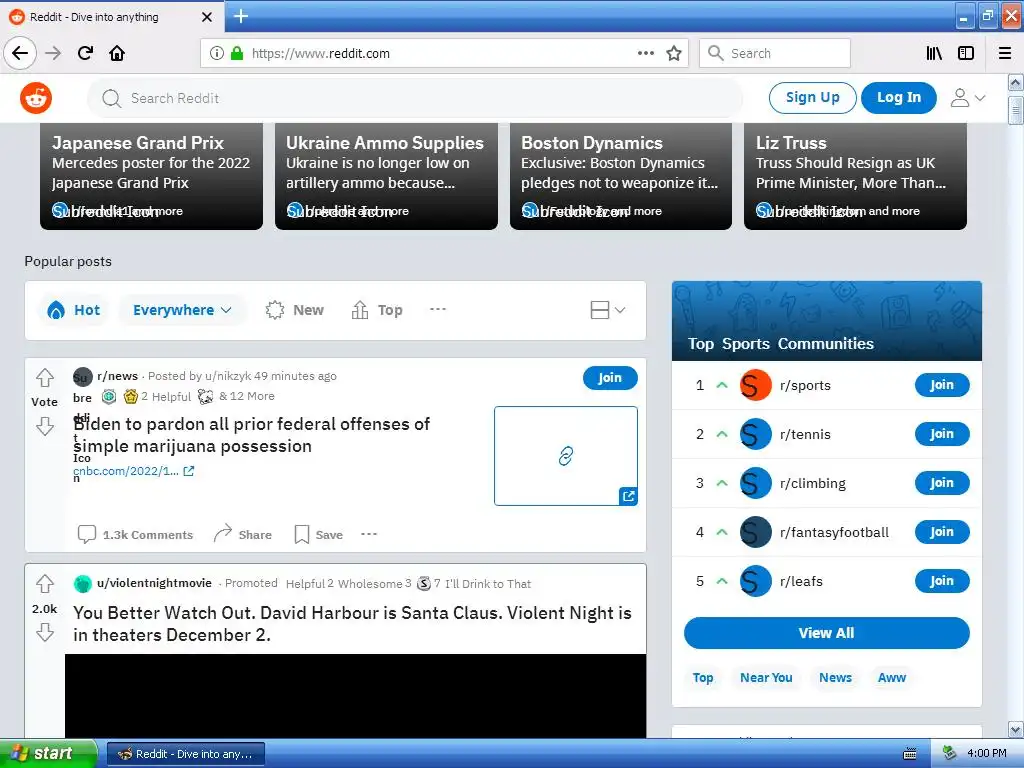Join r/climbing from the sidebar
This screenshot has height=768, width=1024.
(942, 483)
